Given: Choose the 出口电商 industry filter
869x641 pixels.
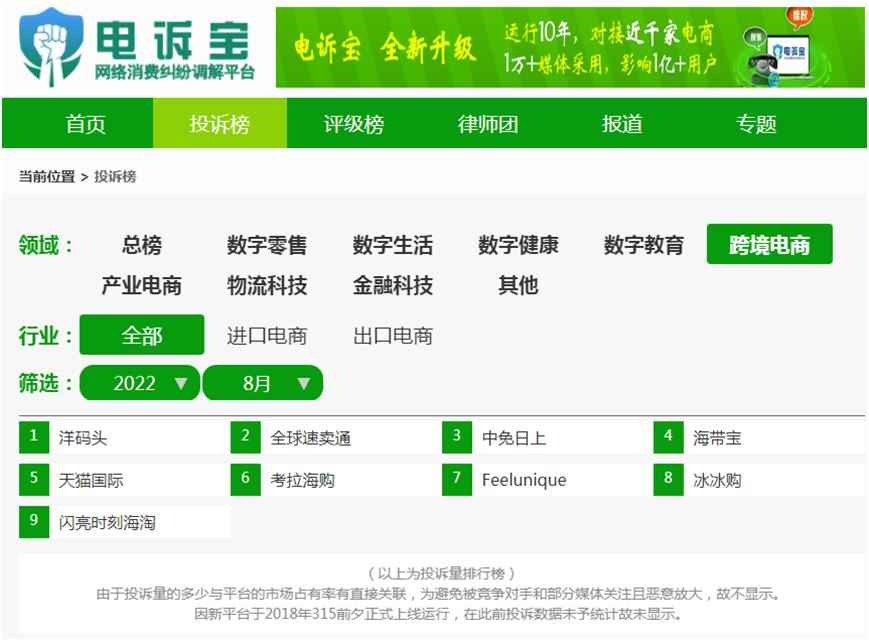Looking at the screenshot, I should tap(393, 336).
